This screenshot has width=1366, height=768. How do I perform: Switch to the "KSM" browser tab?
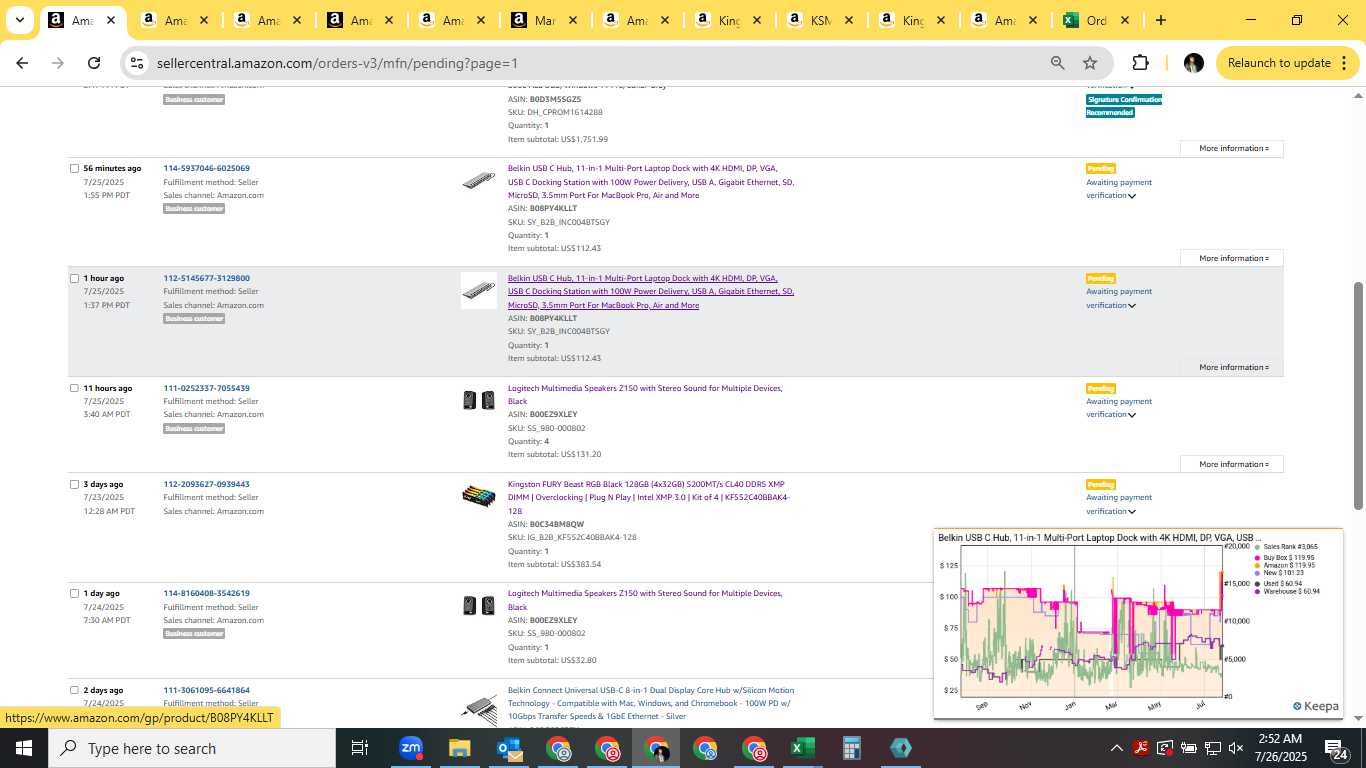point(820,20)
